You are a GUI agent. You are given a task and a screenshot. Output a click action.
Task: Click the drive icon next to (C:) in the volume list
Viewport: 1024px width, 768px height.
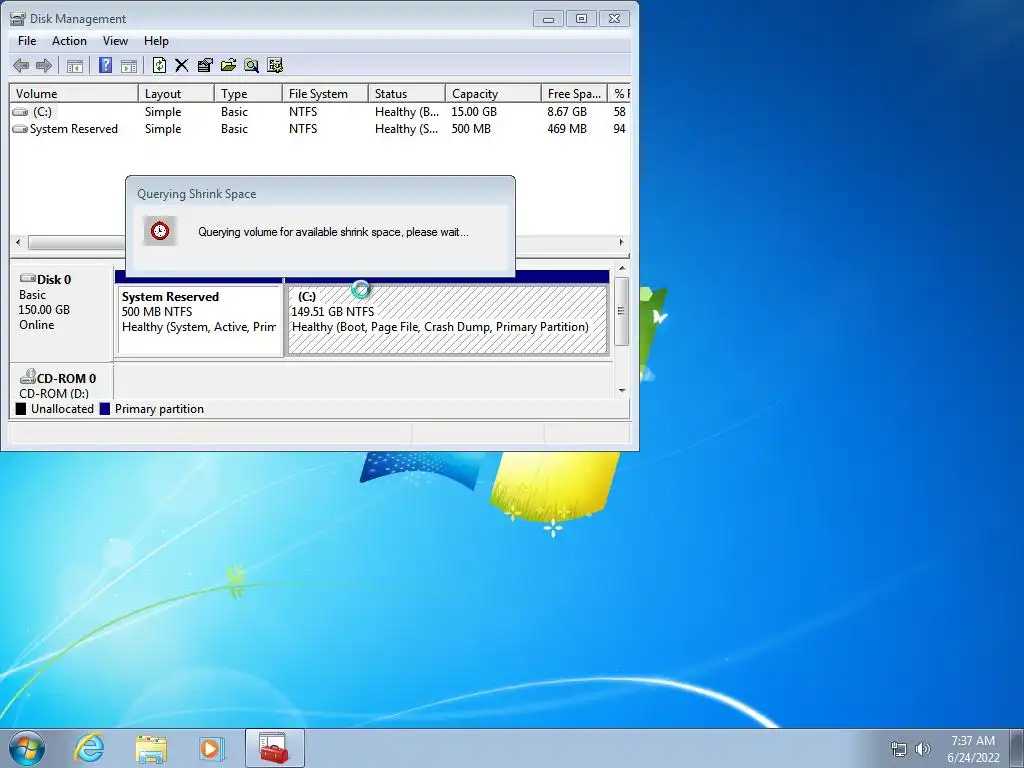click(21, 112)
